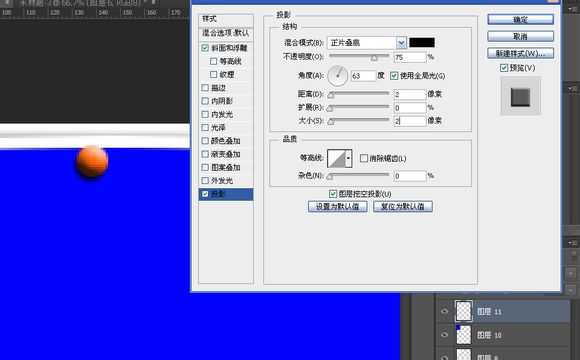
Task: Enable the 内阴影 style checkbox
Action: click(x=205, y=101)
